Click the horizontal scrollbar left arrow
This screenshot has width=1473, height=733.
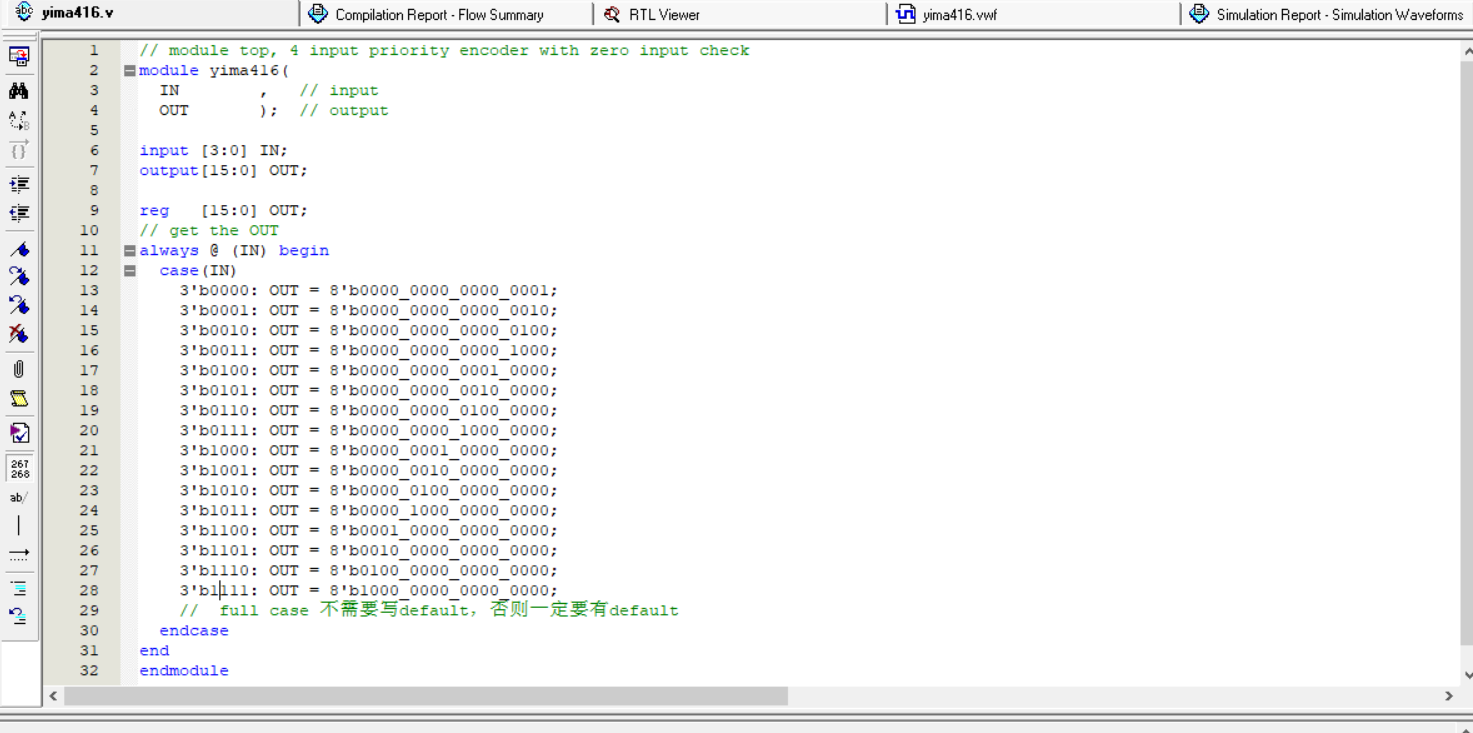tap(53, 696)
